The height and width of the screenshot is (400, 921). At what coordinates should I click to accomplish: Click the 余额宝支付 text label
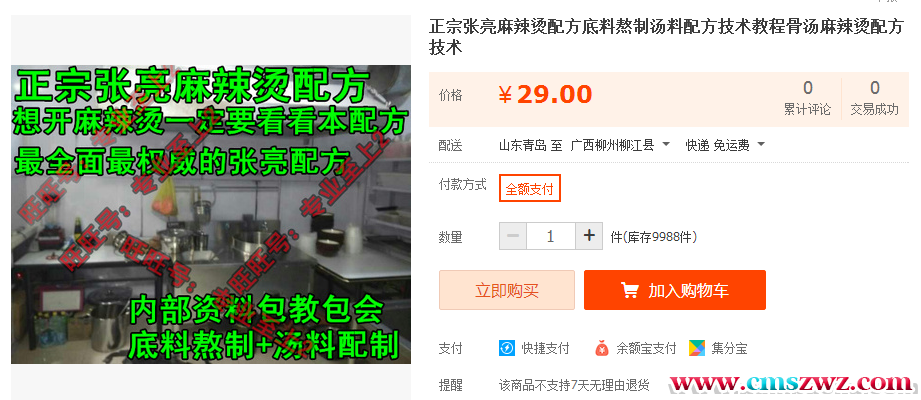[646, 348]
